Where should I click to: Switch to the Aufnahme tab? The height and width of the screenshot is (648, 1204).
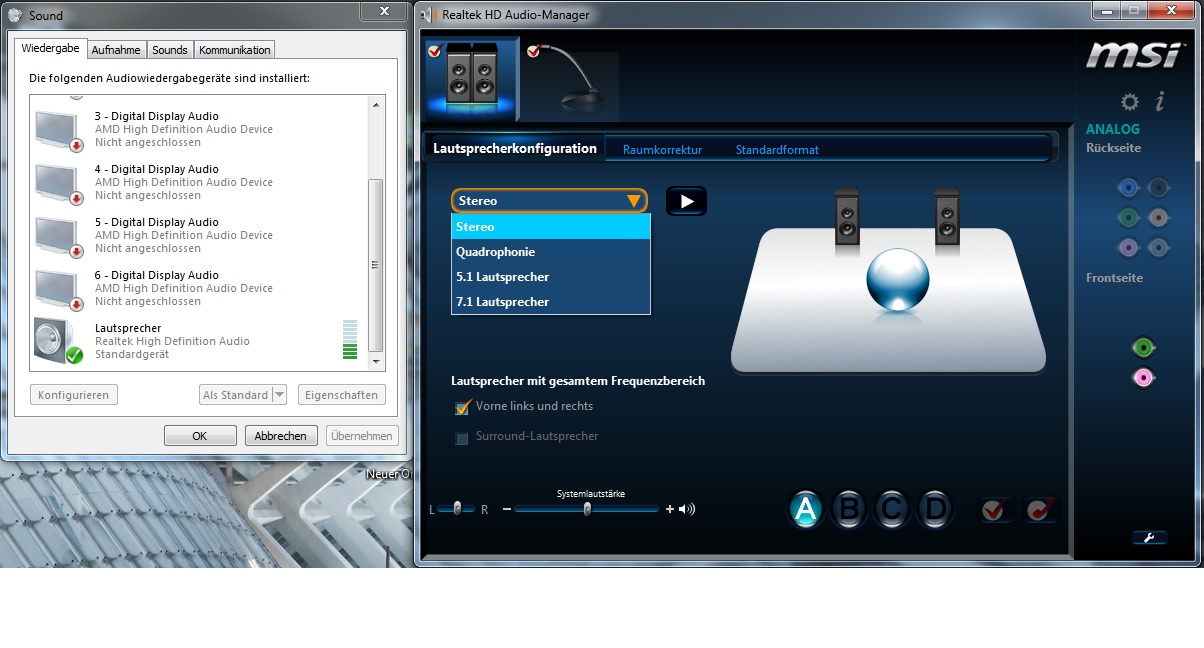click(116, 50)
